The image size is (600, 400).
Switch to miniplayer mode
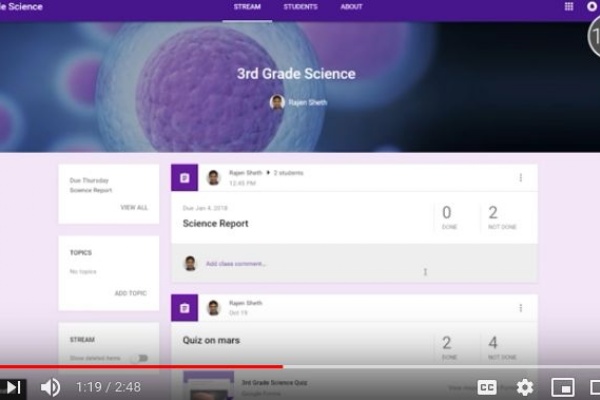[563, 387]
